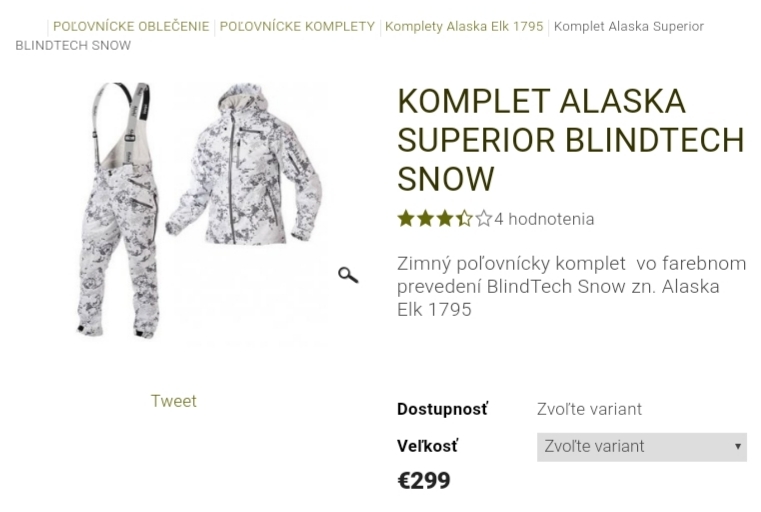The height and width of the screenshot is (512, 761).
Task: Click the third rating star
Action: click(x=445, y=219)
